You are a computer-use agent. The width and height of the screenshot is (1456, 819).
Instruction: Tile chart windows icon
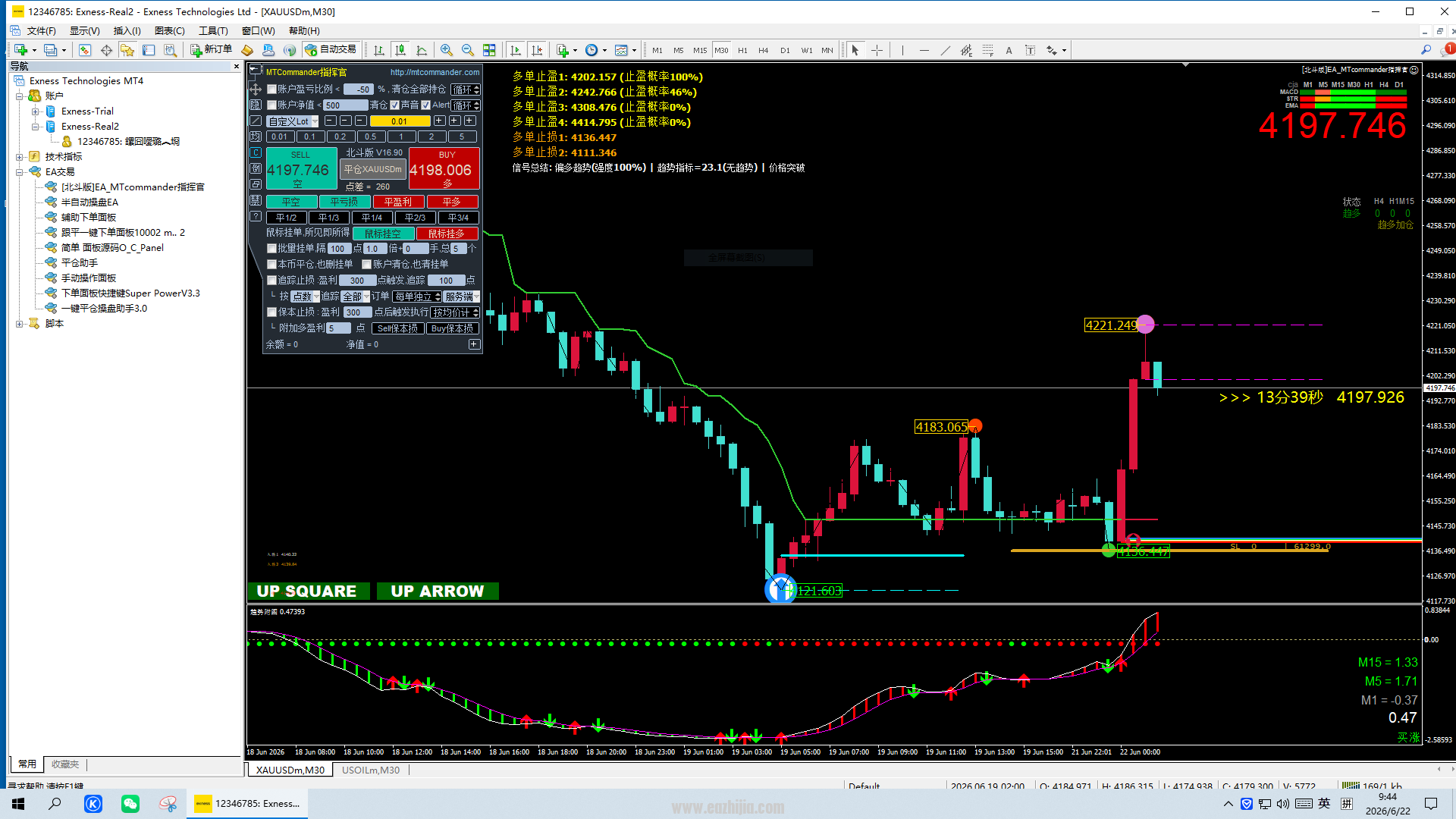489,50
